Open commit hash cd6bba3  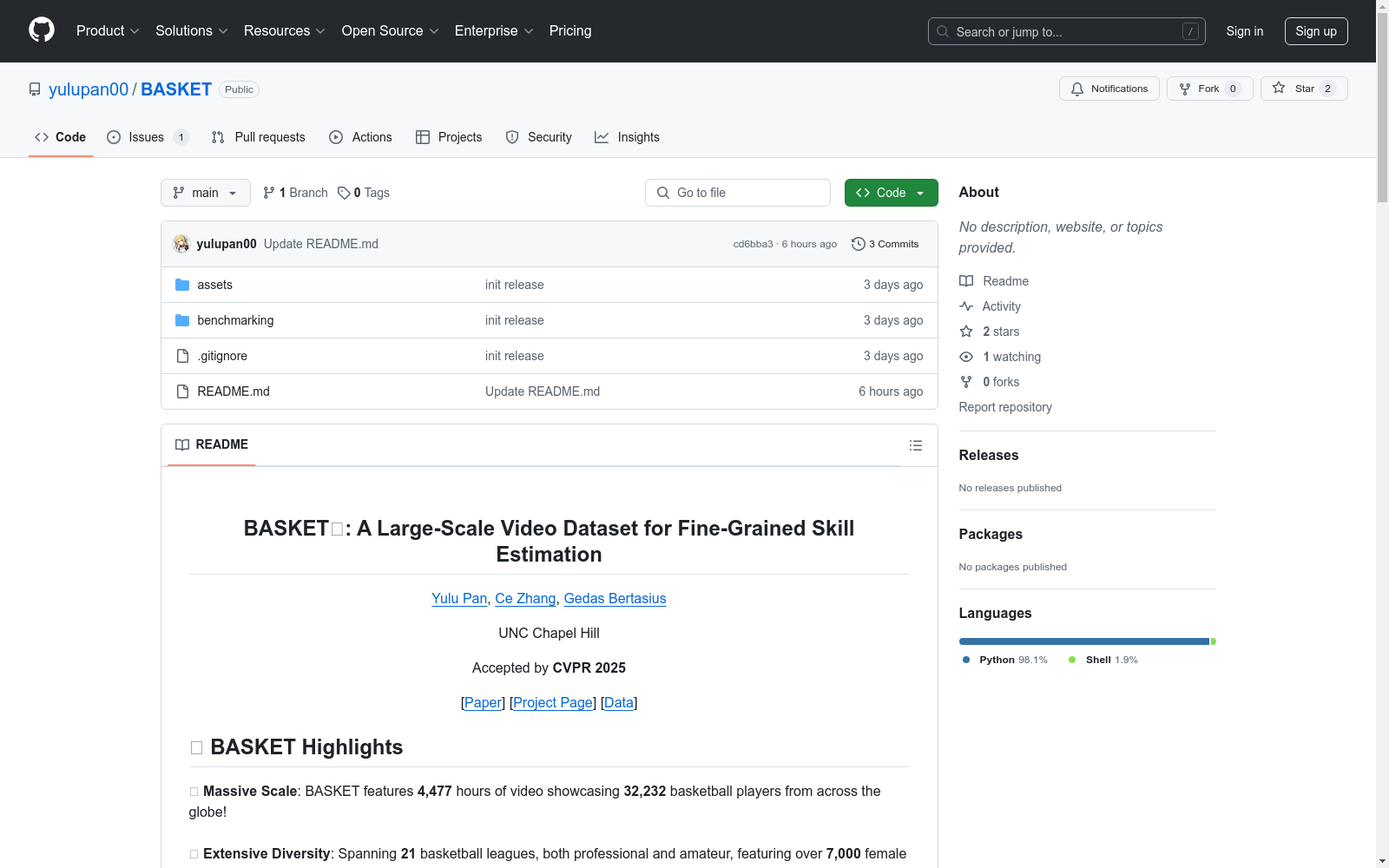(x=753, y=244)
